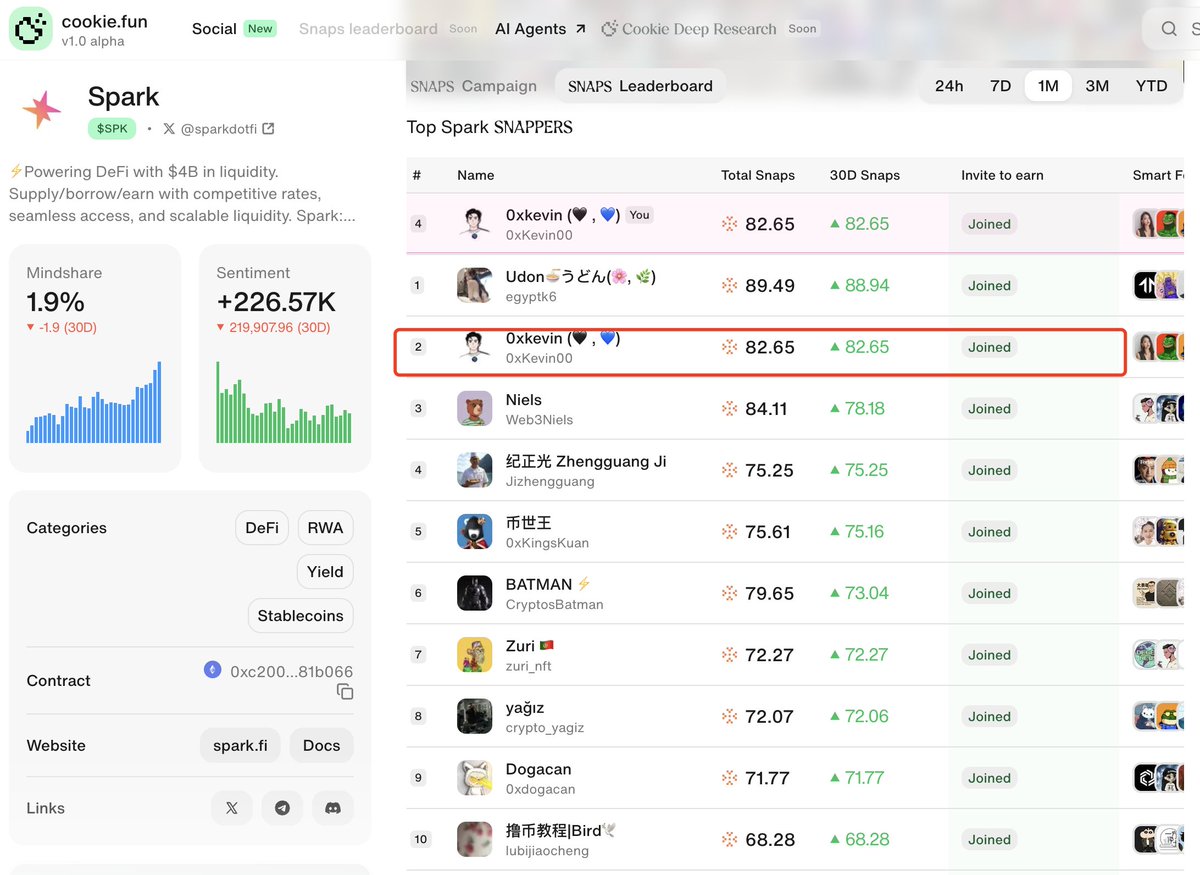The width and height of the screenshot is (1200, 875).
Task: Switch to the Social tab
Action: click(214, 29)
